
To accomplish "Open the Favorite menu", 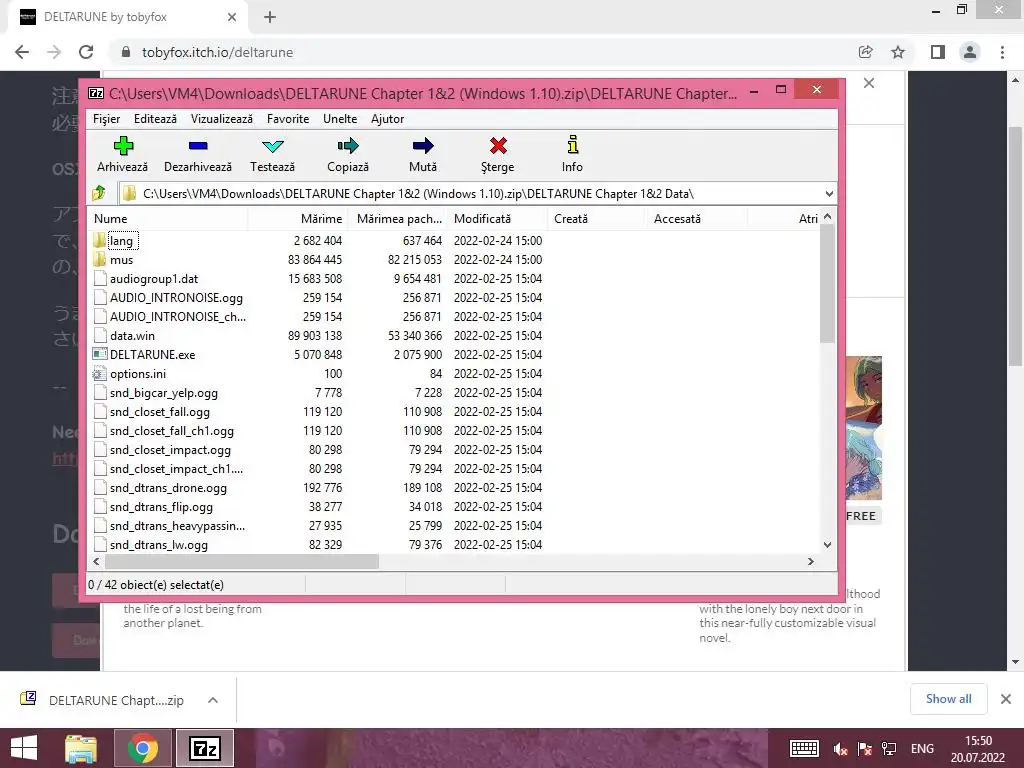I will [x=288, y=119].
